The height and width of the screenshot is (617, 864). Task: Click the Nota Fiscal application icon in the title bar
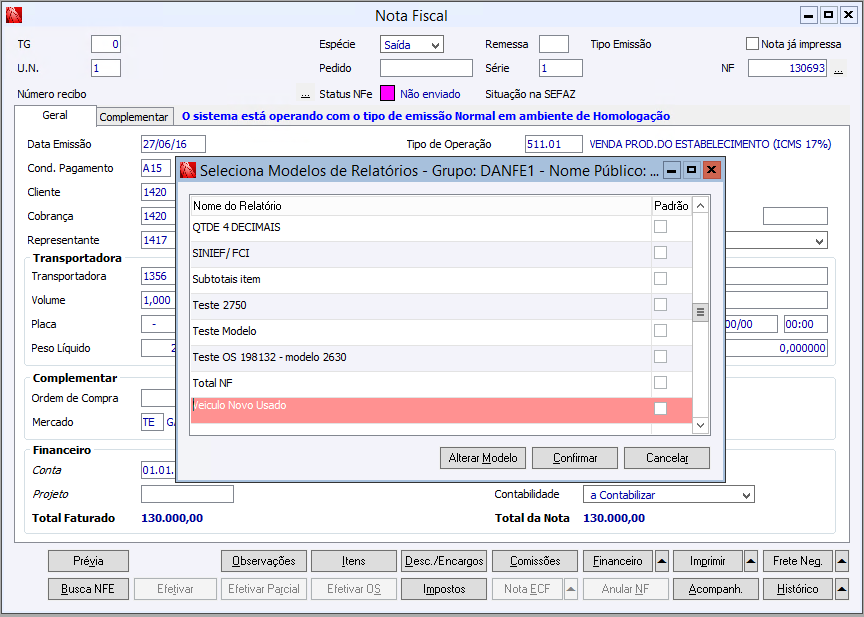point(14,15)
